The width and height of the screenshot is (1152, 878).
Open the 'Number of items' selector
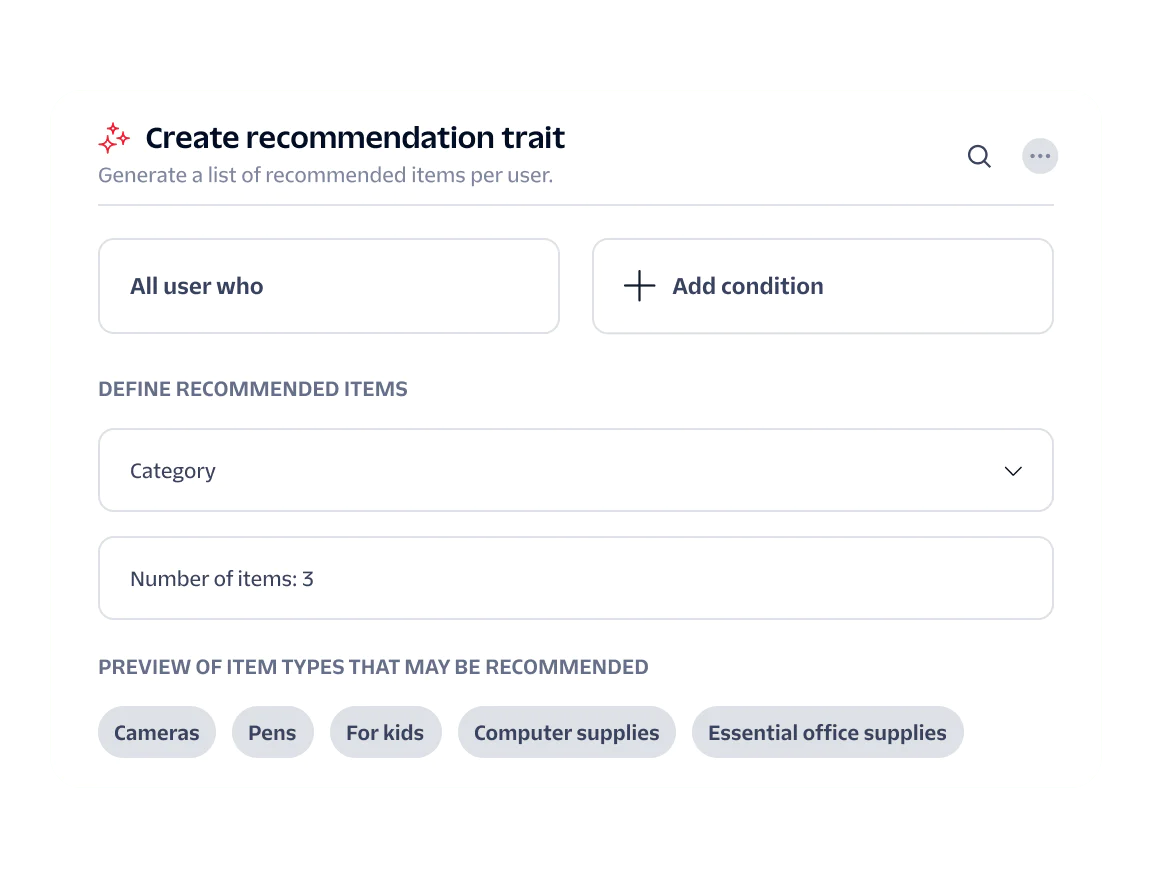point(576,578)
